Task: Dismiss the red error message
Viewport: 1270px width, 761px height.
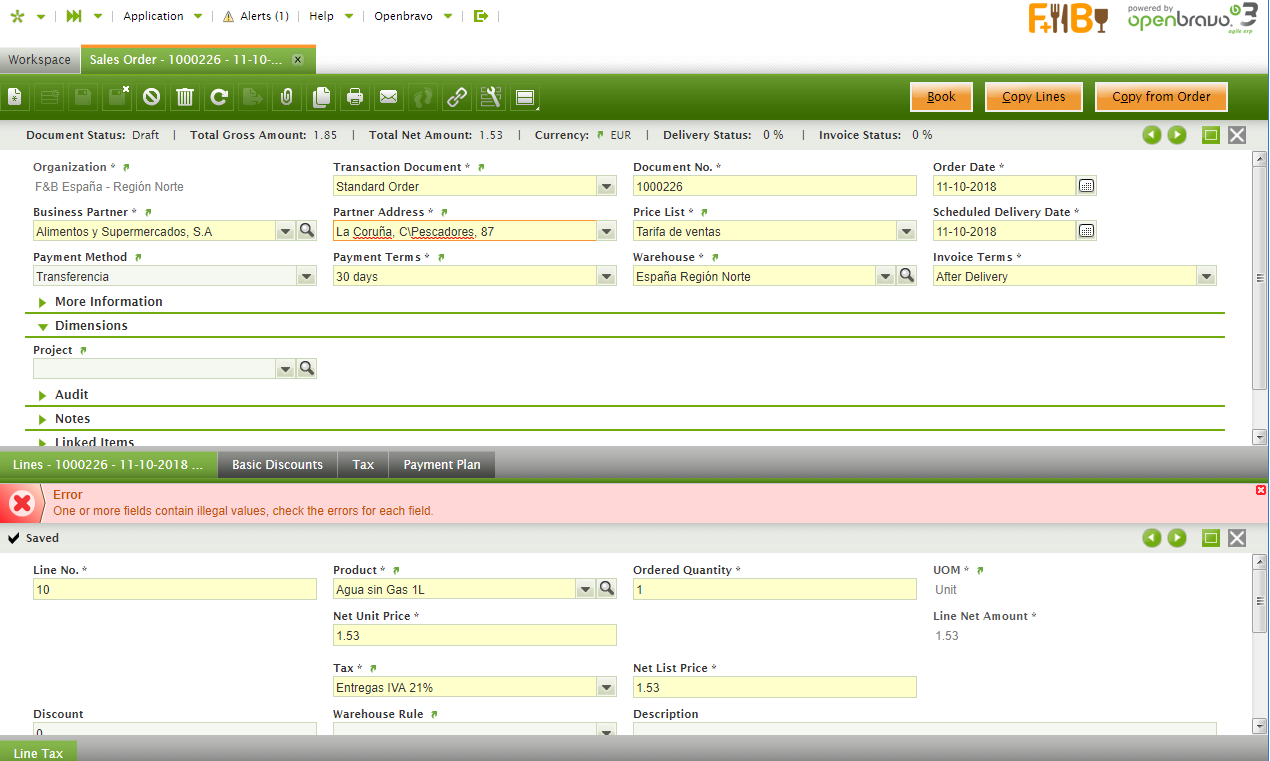Action: [x=1260, y=490]
